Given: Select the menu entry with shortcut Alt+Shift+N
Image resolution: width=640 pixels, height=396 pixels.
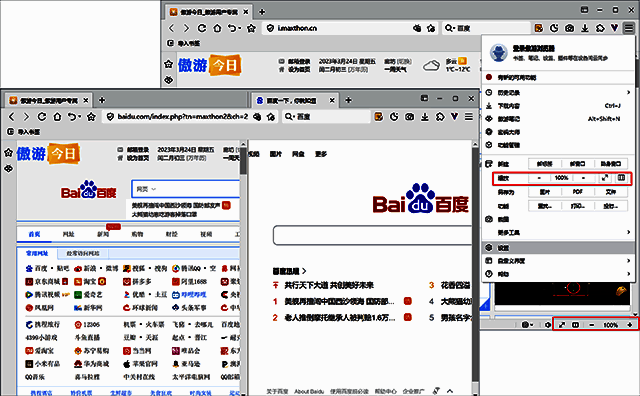Looking at the screenshot, I should pyautogui.click(x=558, y=119).
